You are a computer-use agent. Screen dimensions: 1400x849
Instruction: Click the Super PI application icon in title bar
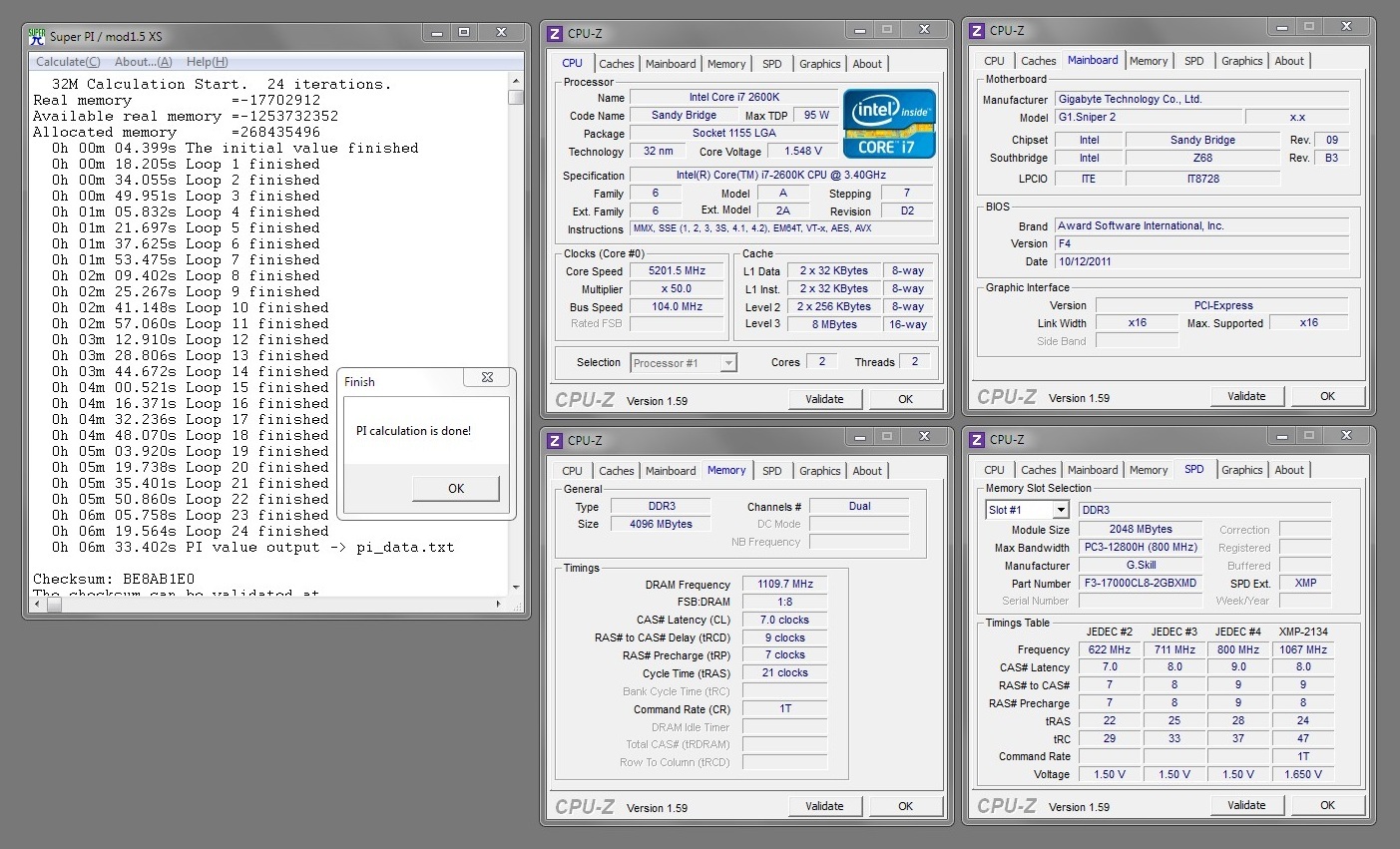[x=37, y=36]
